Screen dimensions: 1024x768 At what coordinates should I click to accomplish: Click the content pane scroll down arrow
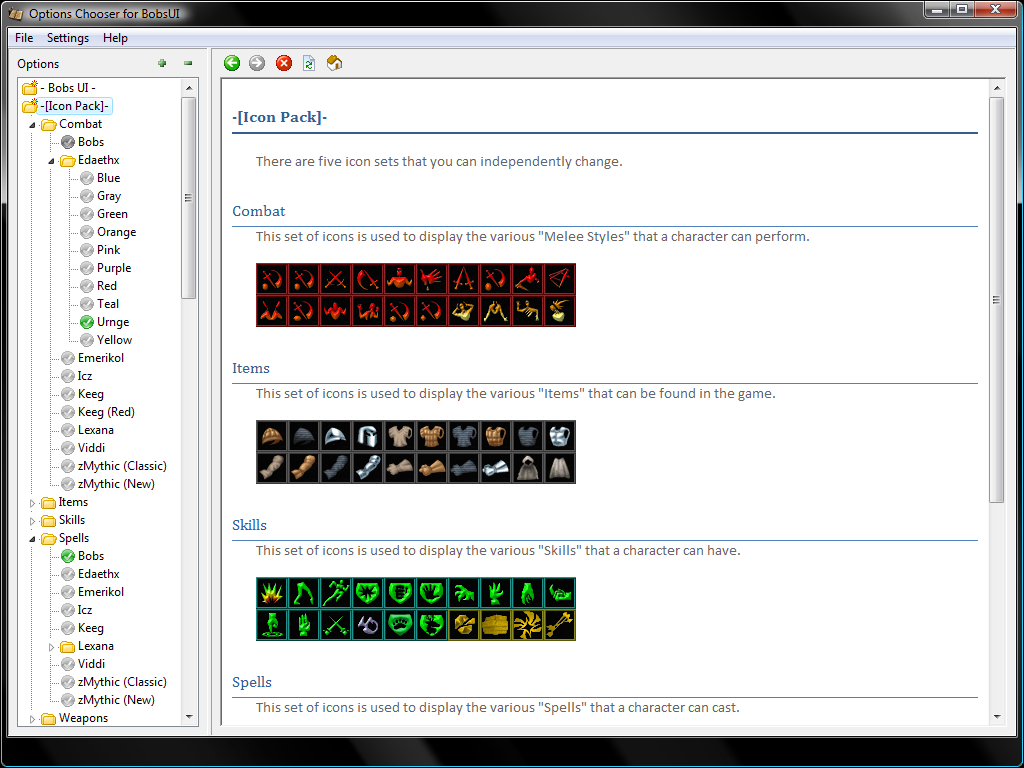click(x=996, y=717)
